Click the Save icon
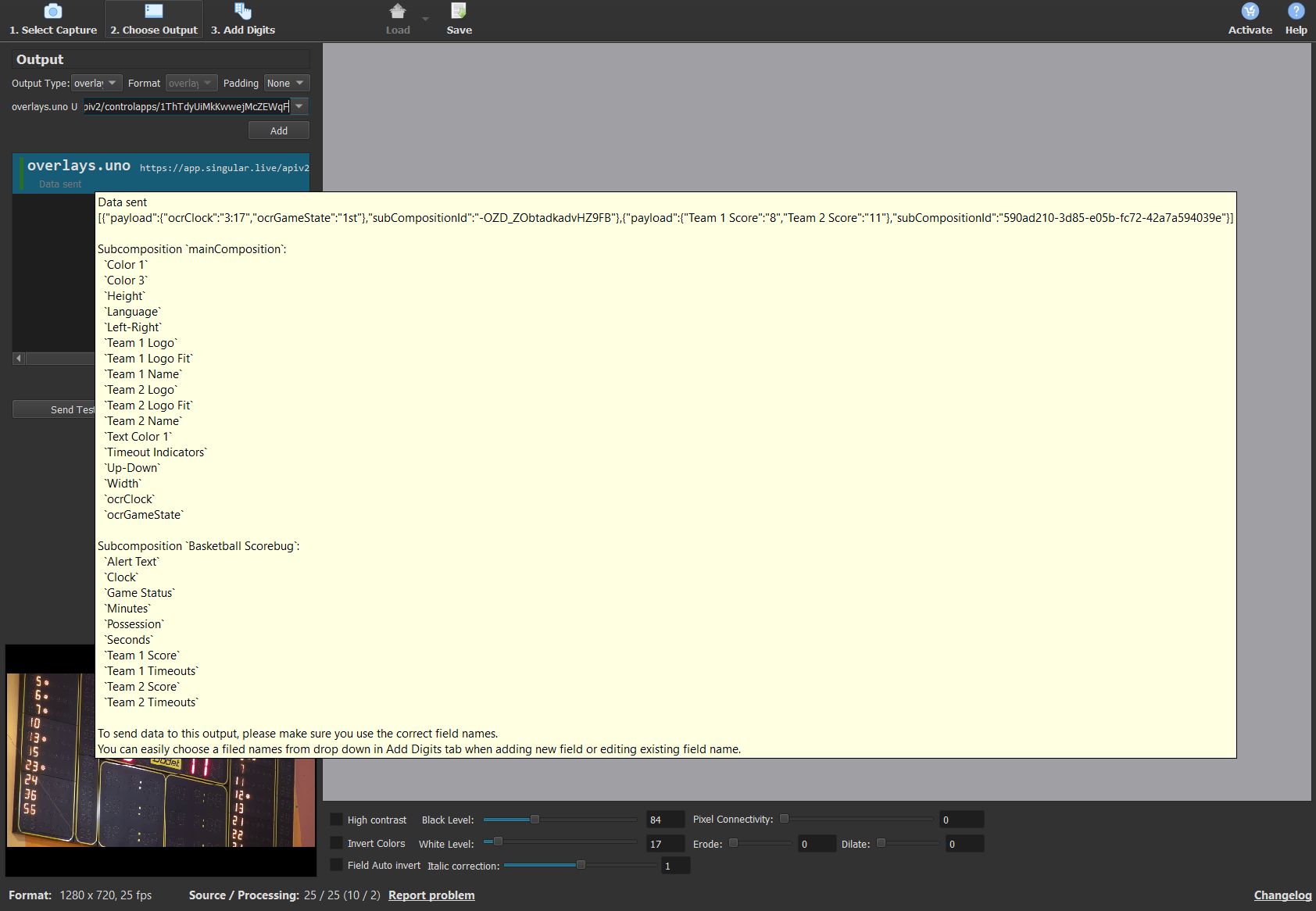Screen dimensions: 1316x911 459,12
